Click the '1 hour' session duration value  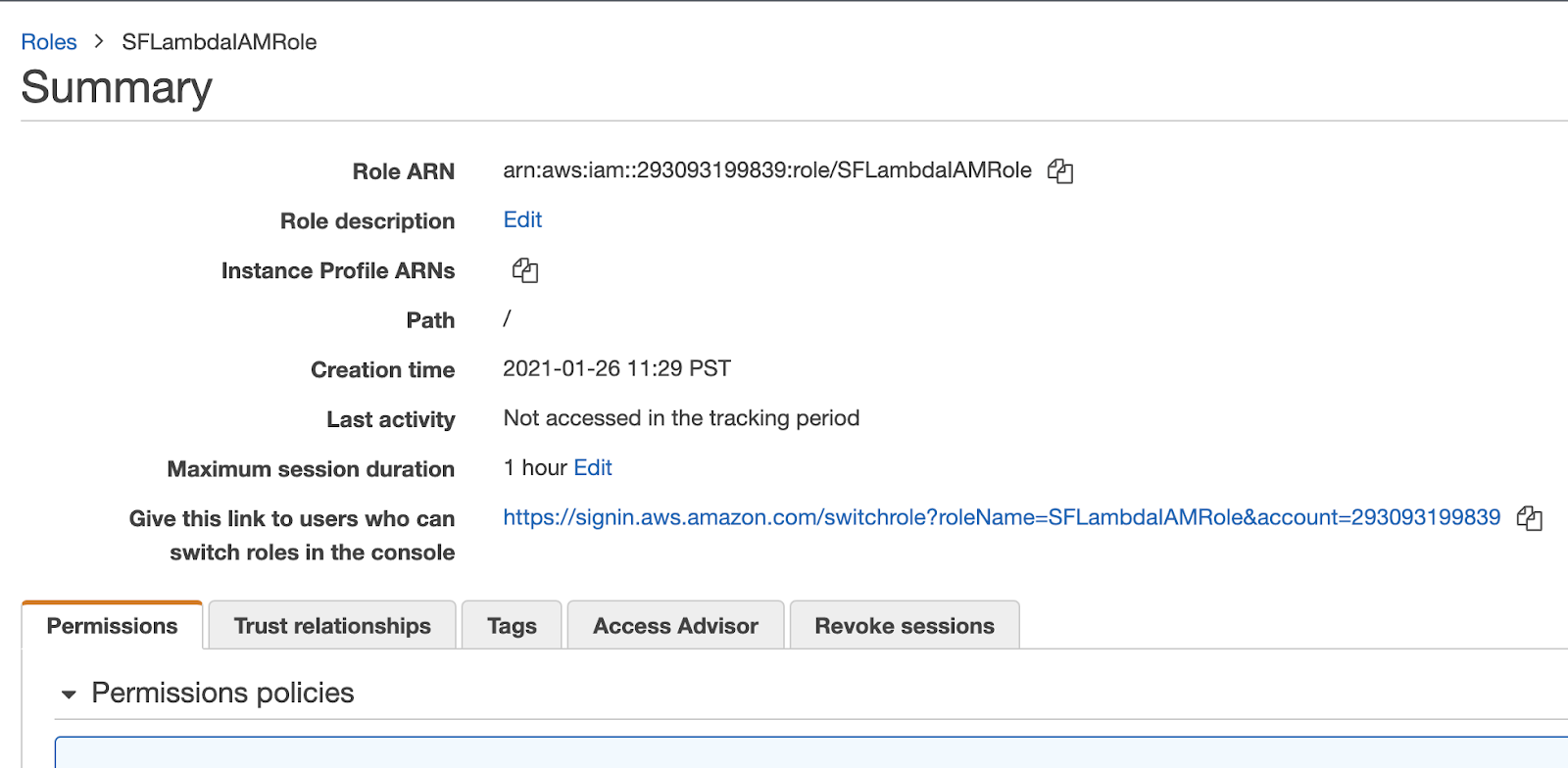[x=535, y=468]
